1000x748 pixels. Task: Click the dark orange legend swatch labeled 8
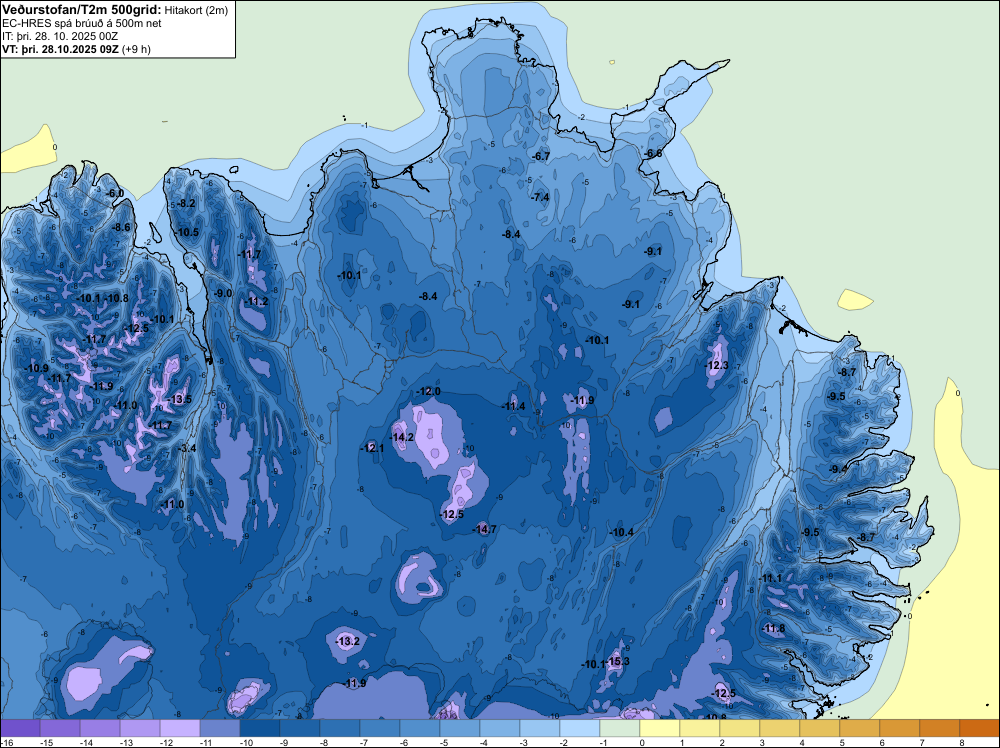pos(979,728)
